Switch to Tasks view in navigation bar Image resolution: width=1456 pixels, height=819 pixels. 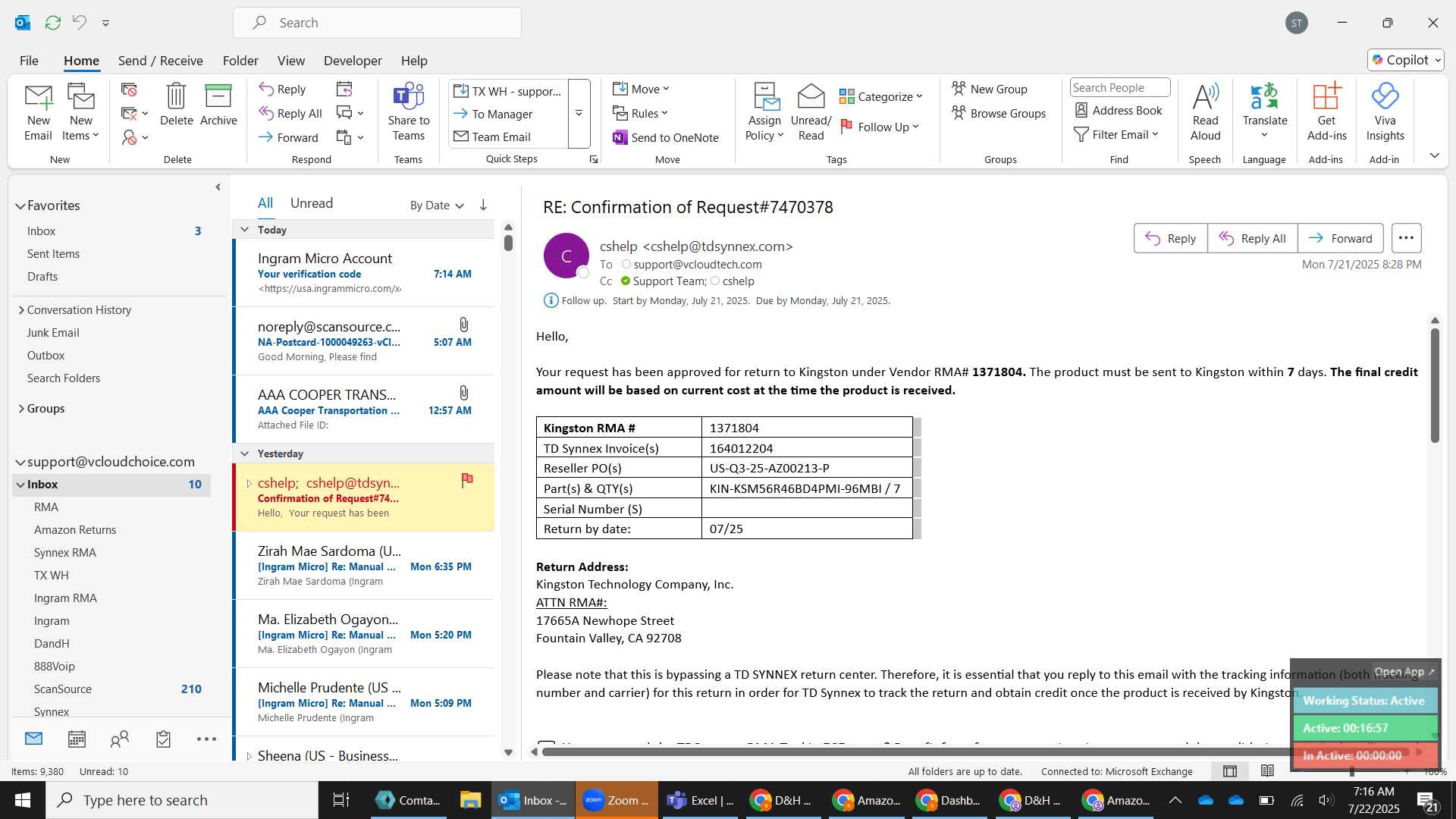(163, 739)
